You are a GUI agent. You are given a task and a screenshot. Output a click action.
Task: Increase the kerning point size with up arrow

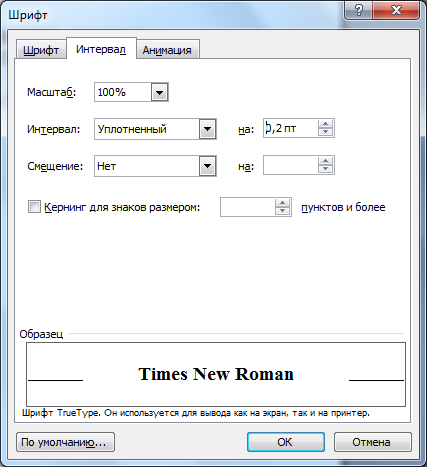click(x=283, y=203)
